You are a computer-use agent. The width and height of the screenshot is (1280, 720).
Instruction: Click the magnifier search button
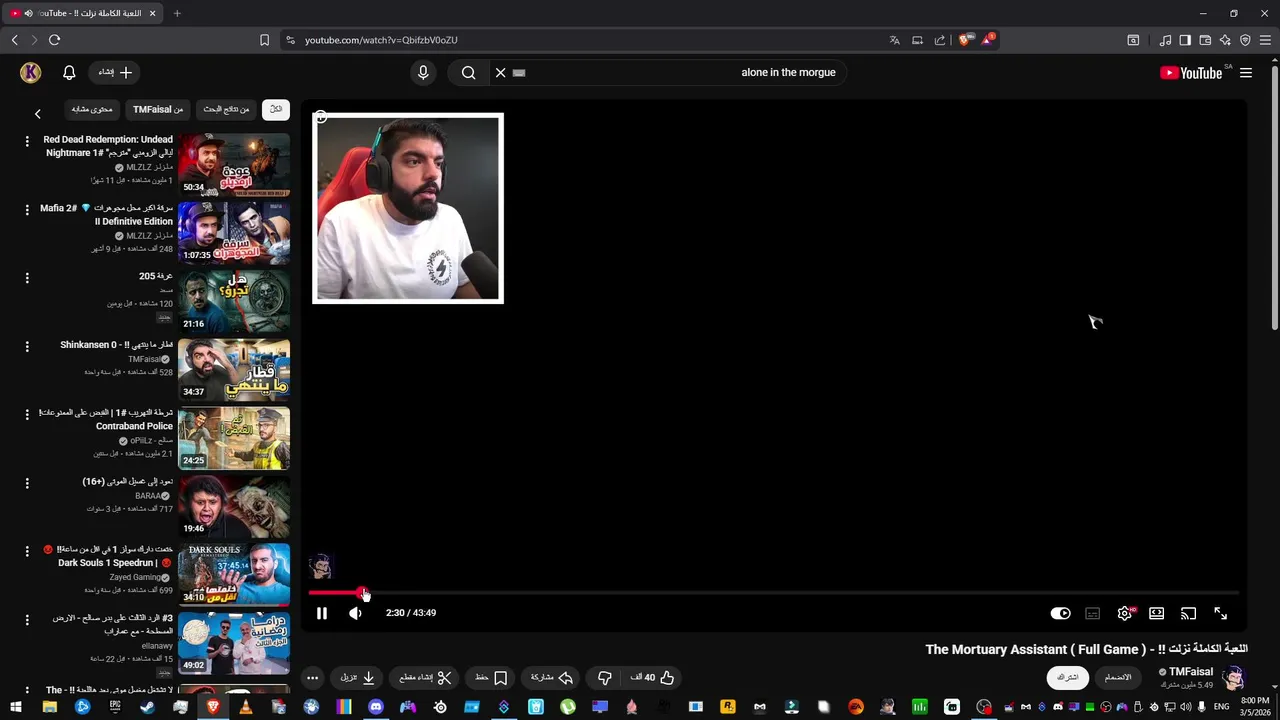pos(468,72)
